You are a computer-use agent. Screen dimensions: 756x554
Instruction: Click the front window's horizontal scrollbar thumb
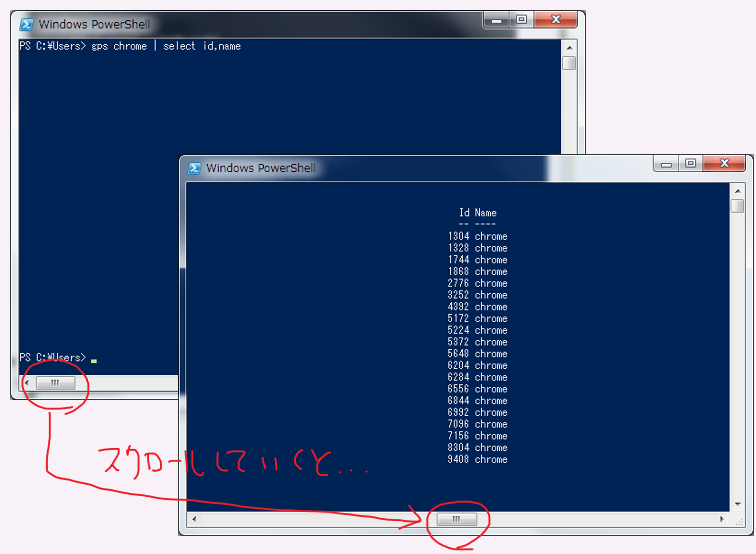pyautogui.click(x=457, y=519)
